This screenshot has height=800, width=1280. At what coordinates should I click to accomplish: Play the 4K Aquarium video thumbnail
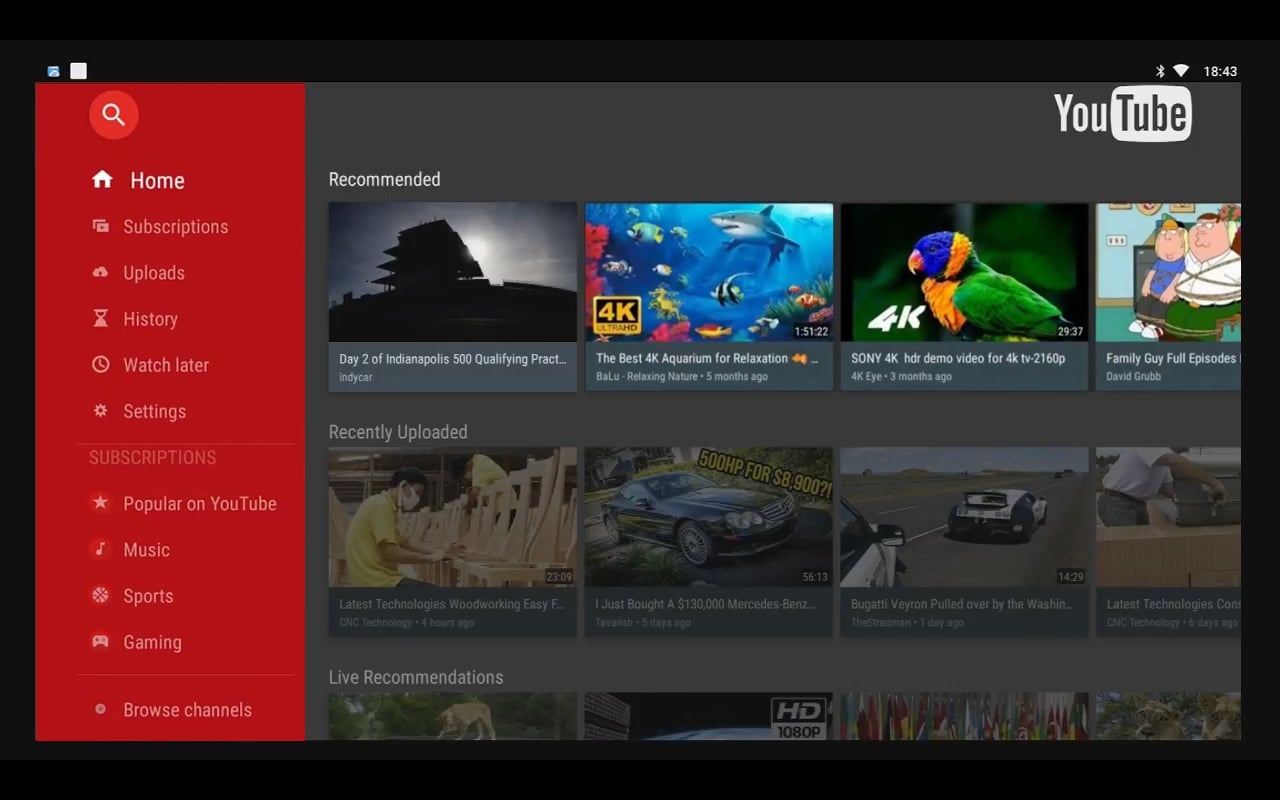click(709, 273)
